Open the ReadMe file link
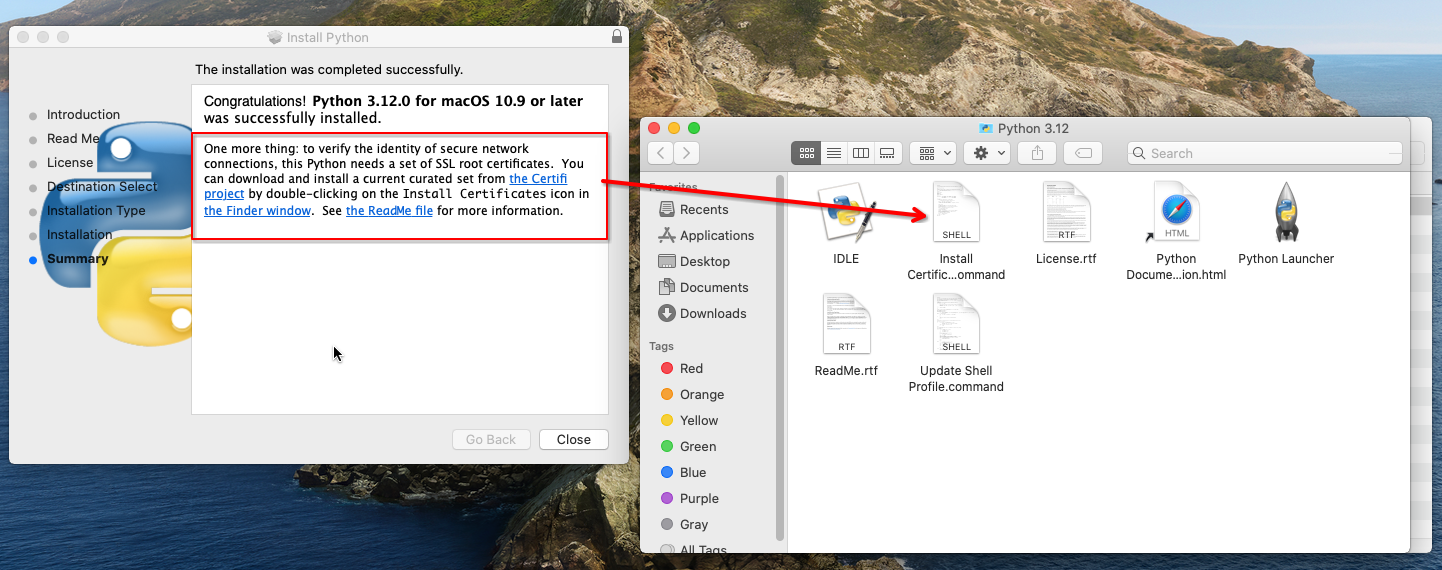 pos(389,211)
